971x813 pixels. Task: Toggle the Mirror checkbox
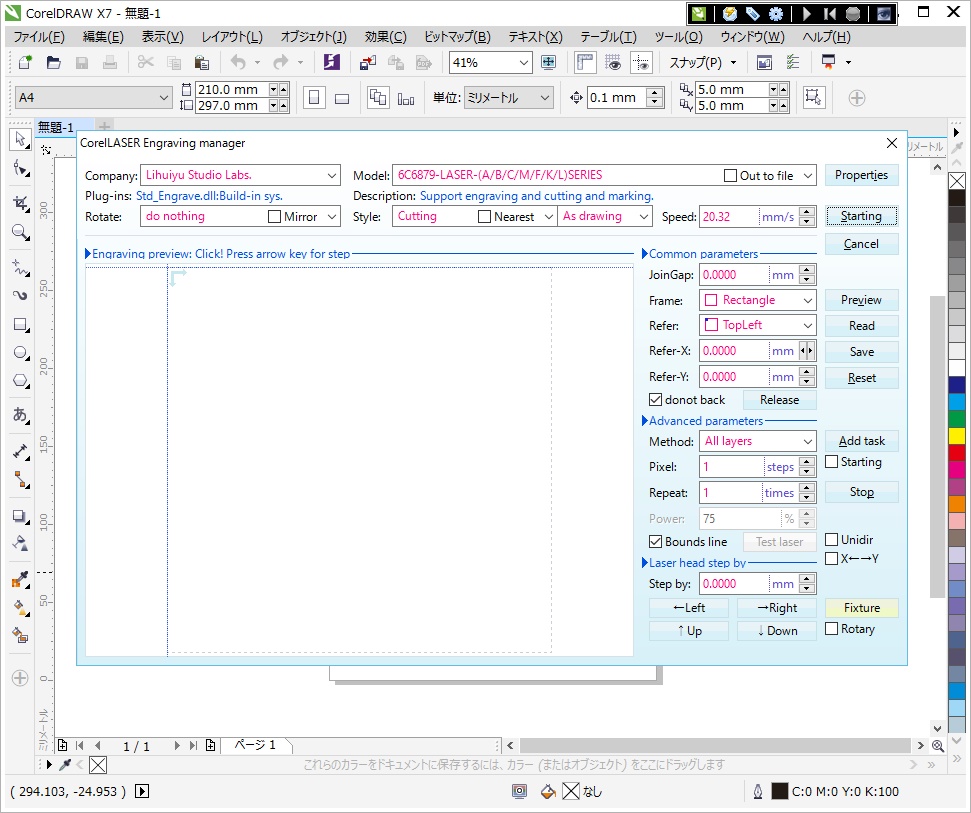pyautogui.click(x=274, y=217)
